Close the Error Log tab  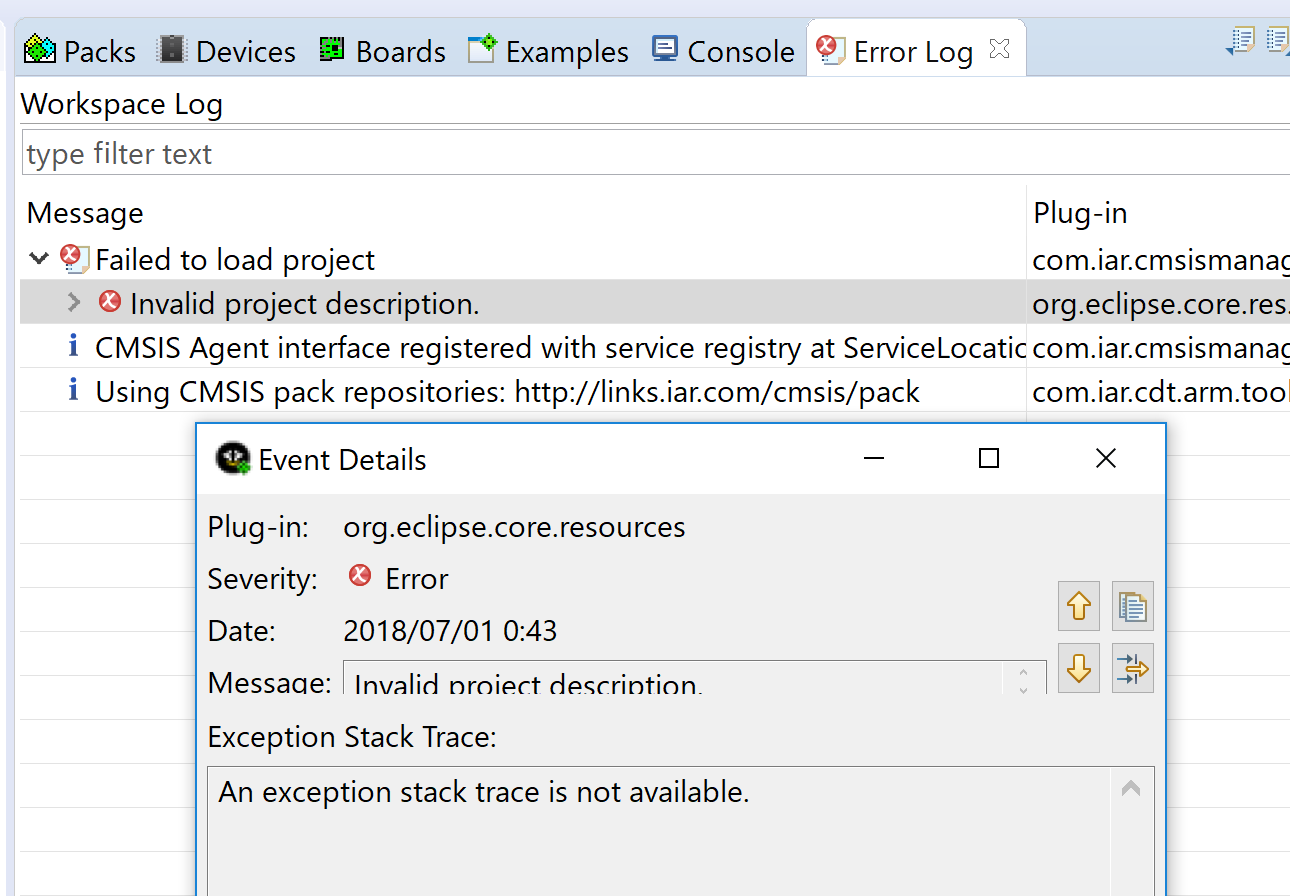click(999, 49)
